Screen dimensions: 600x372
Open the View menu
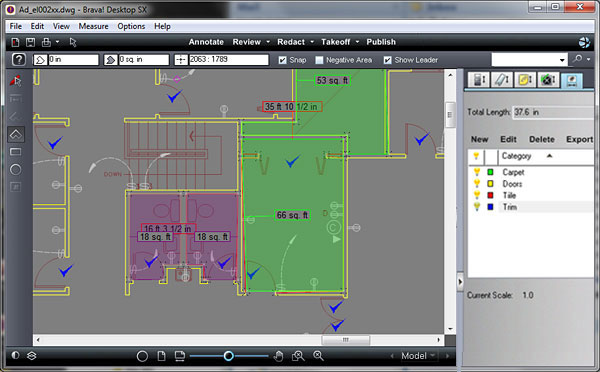[x=61, y=26]
